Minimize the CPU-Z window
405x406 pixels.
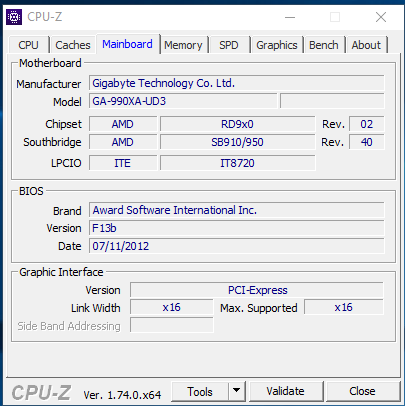290,17
